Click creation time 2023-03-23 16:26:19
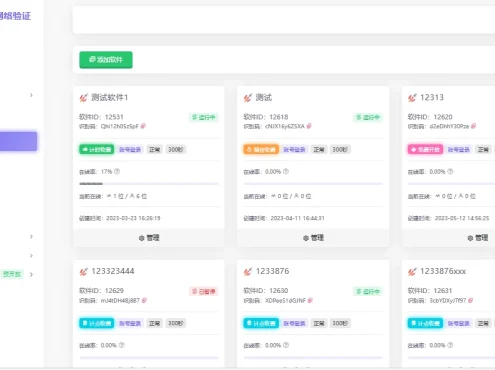Viewport: 495px width, 370px height. (x=133, y=218)
